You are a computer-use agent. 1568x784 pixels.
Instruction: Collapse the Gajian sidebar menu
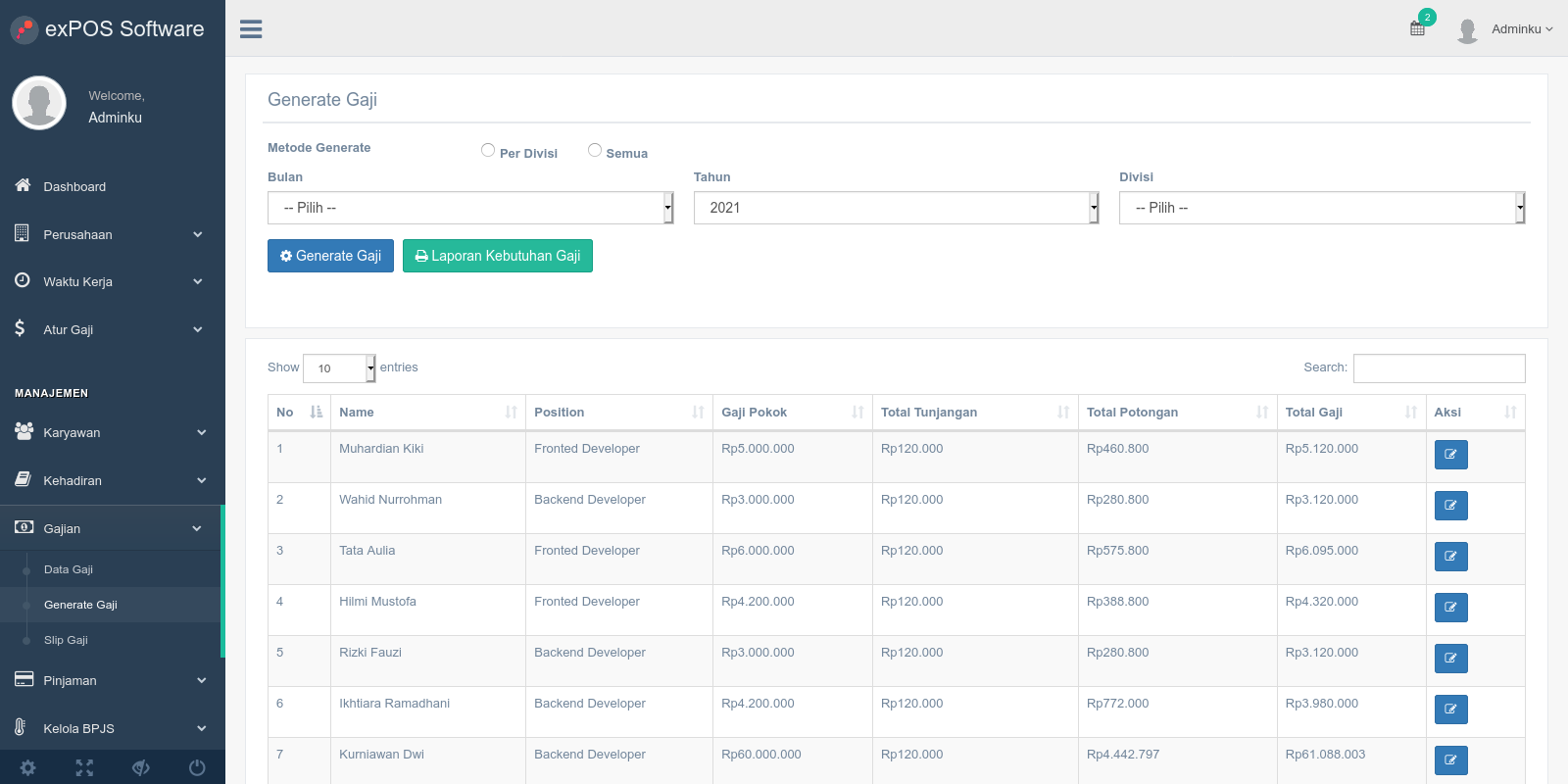(111, 528)
